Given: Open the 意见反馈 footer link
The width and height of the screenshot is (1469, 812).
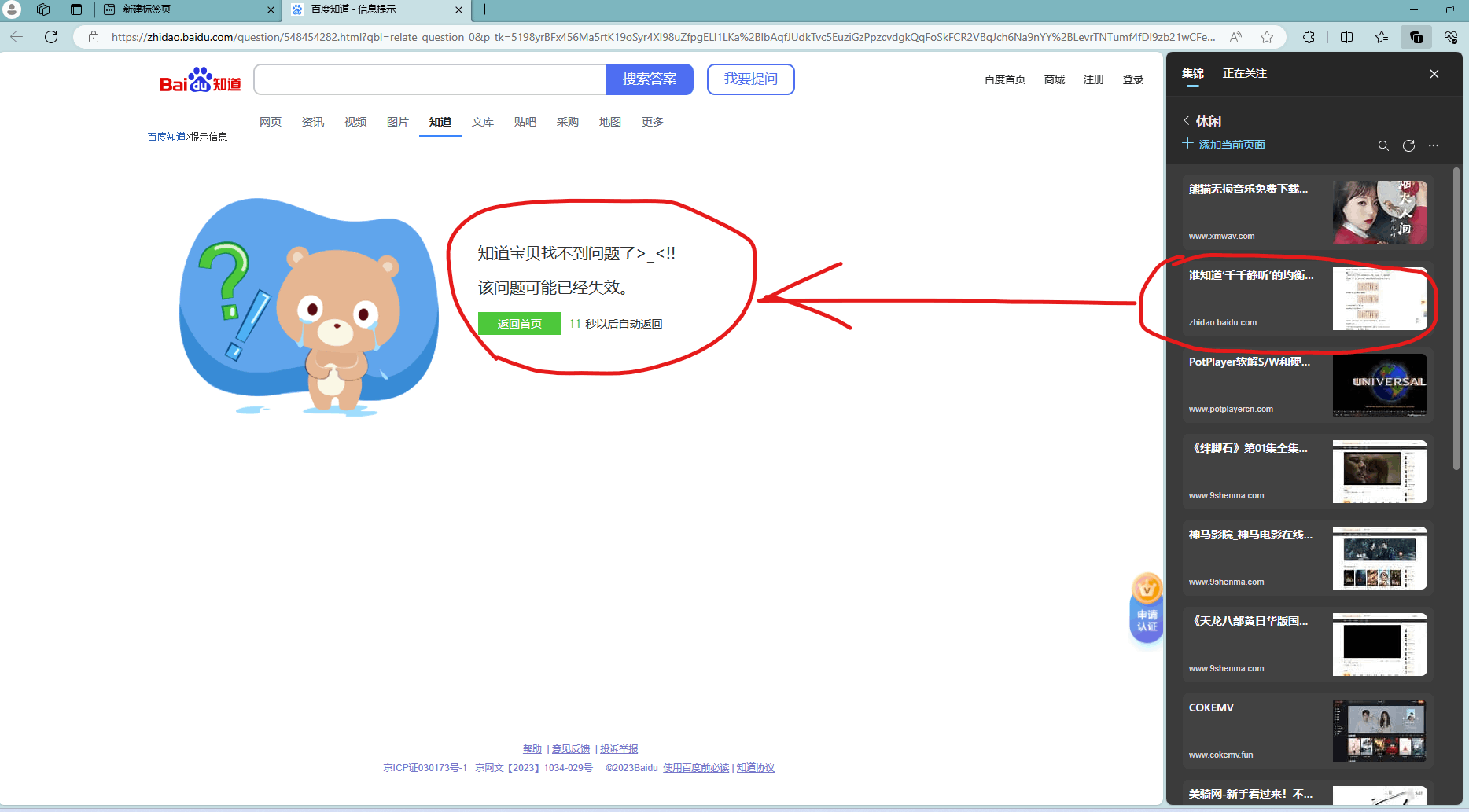Looking at the screenshot, I should (x=571, y=749).
